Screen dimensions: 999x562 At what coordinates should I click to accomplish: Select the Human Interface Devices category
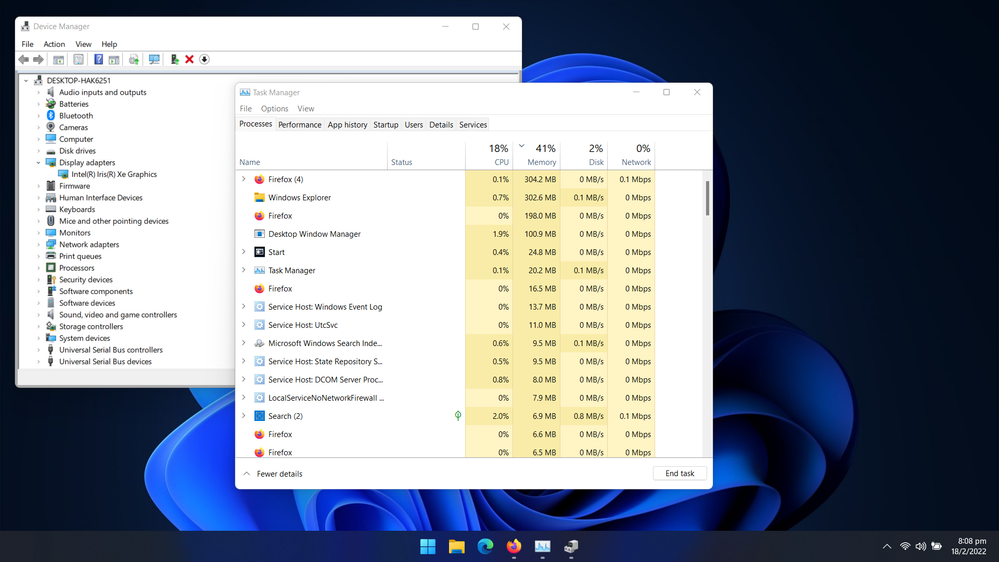pyautogui.click(x=101, y=198)
